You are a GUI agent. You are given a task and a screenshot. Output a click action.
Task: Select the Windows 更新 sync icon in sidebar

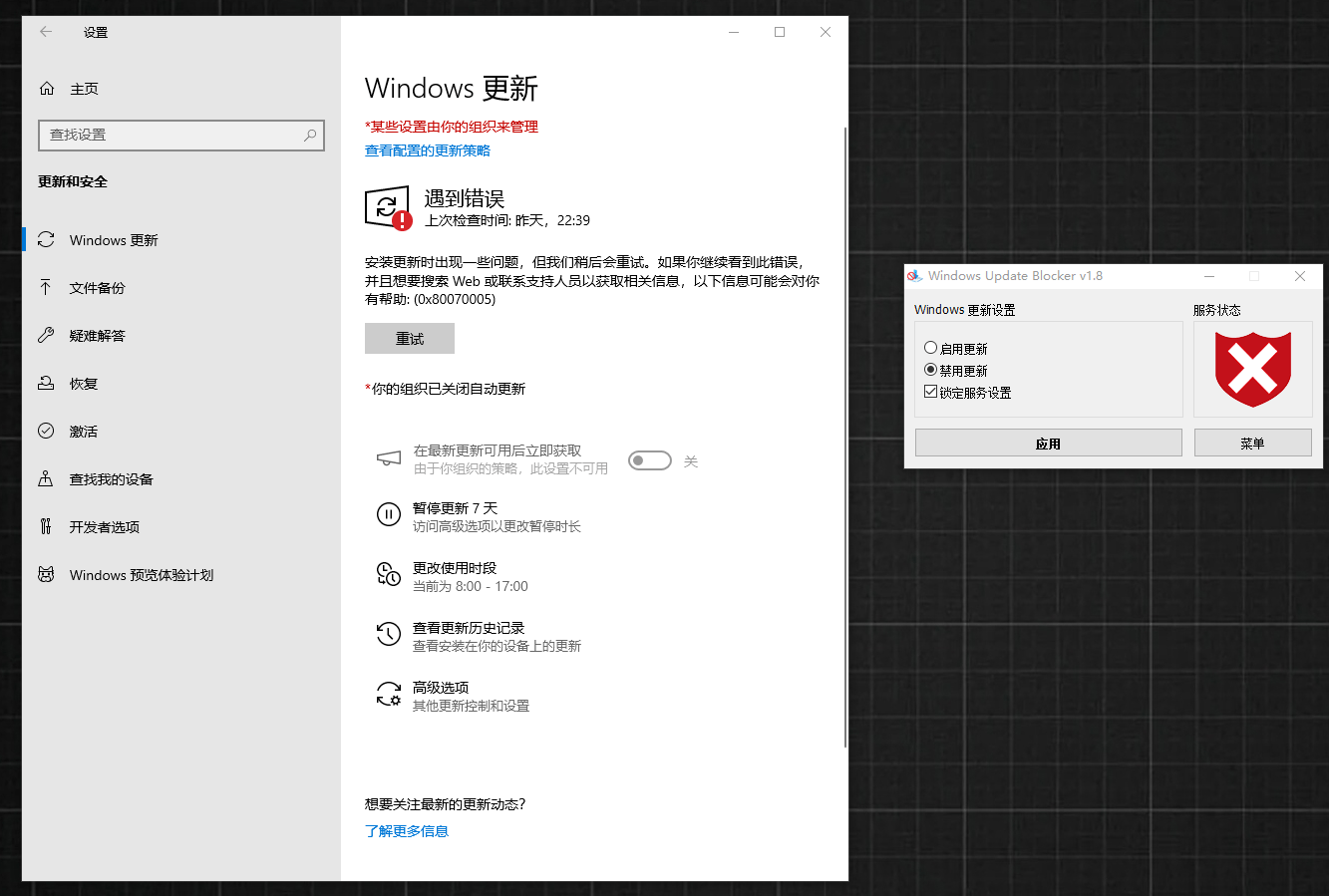pos(46,239)
